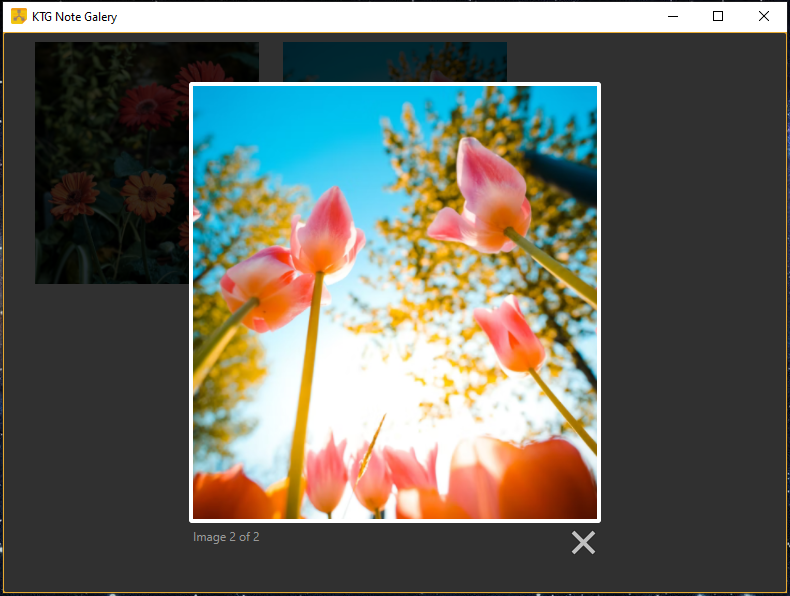Click the second thumbnail peeking above the lightbox
This screenshot has width=790, height=596.
(x=394, y=61)
